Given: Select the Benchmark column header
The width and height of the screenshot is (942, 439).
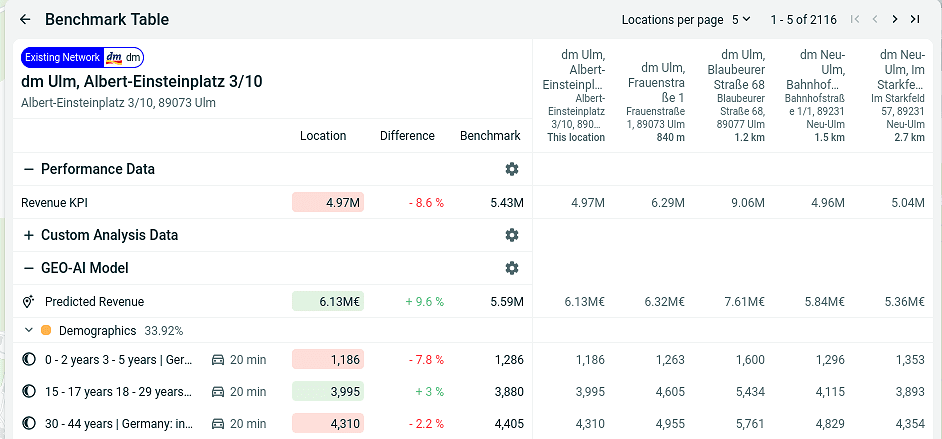Looking at the screenshot, I should [490, 136].
